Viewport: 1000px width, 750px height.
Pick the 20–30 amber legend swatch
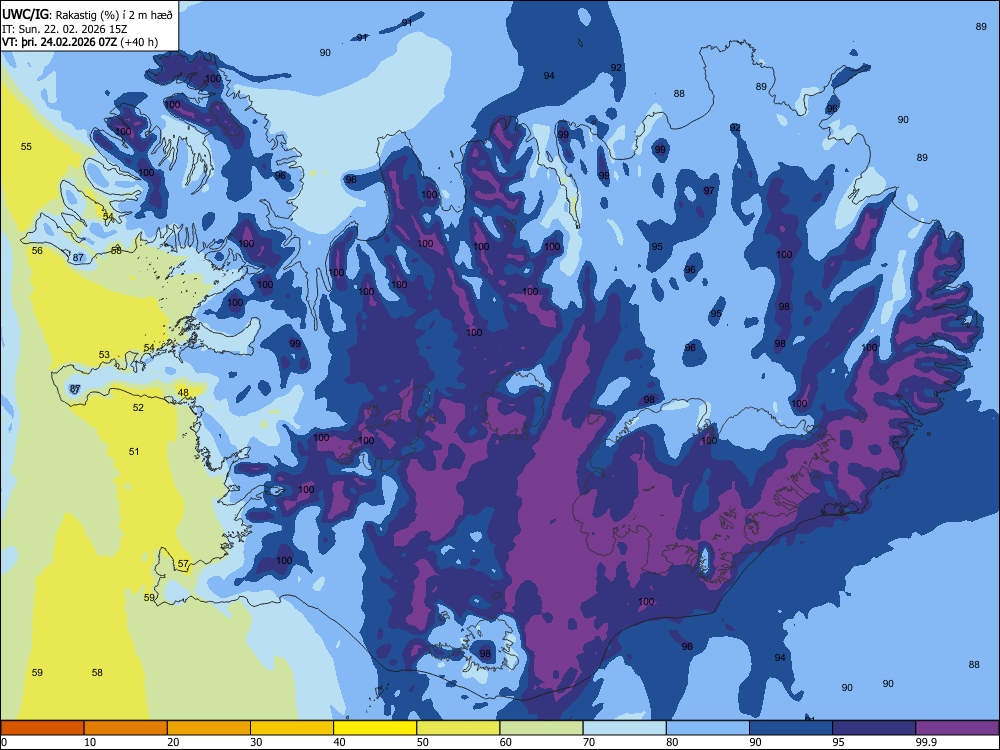point(209,728)
